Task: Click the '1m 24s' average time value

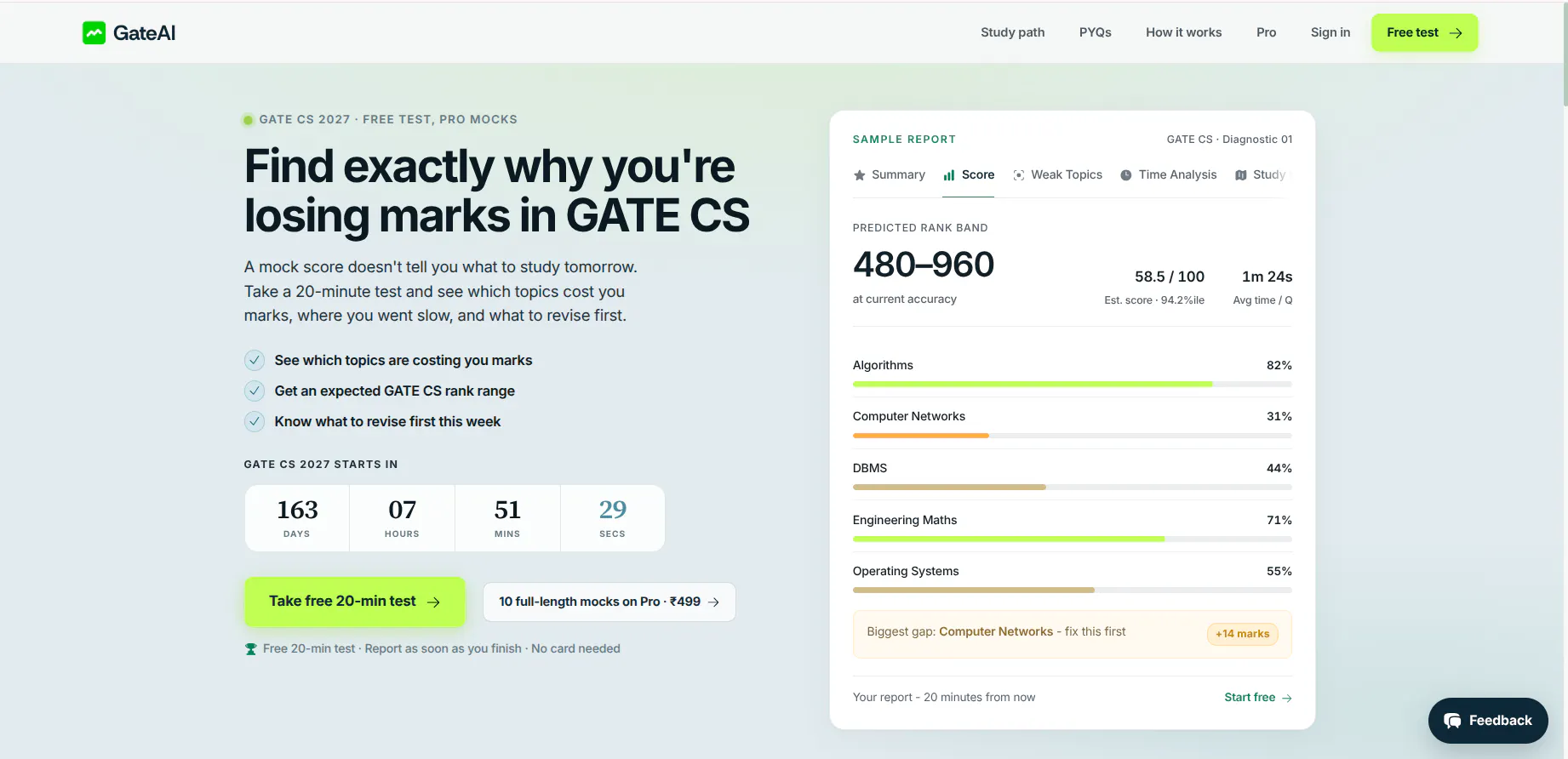Action: tap(1267, 277)
